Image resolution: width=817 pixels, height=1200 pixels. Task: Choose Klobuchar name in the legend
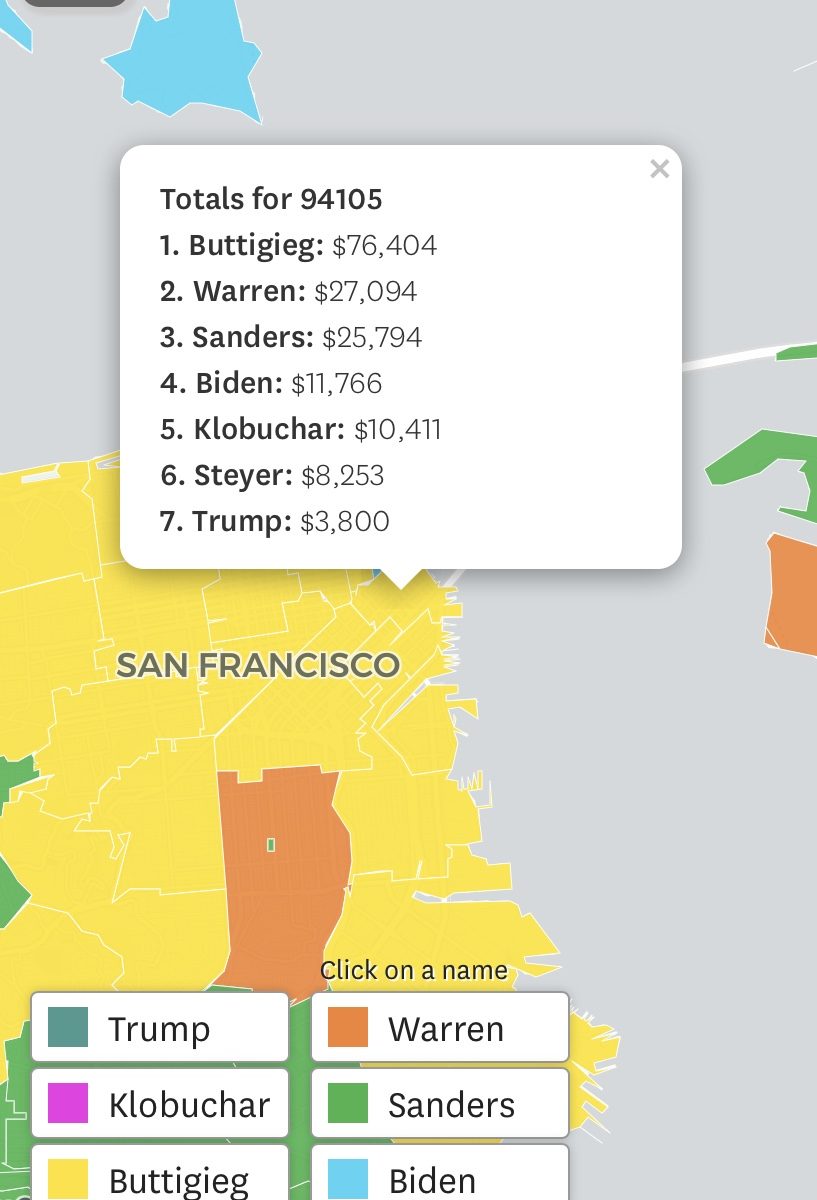pyautogui.click(x=189, y=1104)
